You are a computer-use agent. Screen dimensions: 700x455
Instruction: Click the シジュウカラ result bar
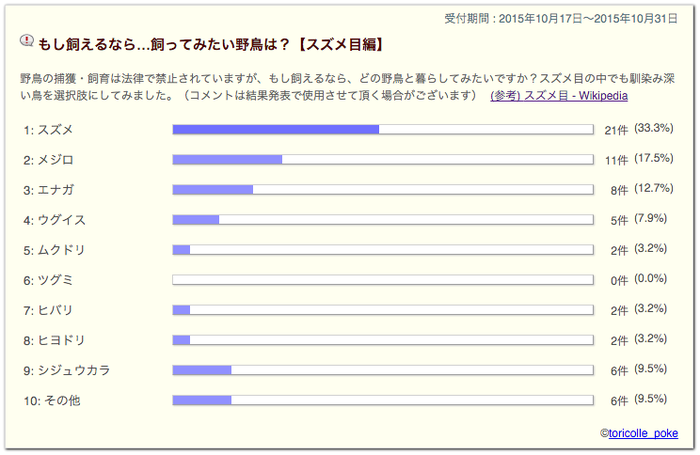[383, 370]
